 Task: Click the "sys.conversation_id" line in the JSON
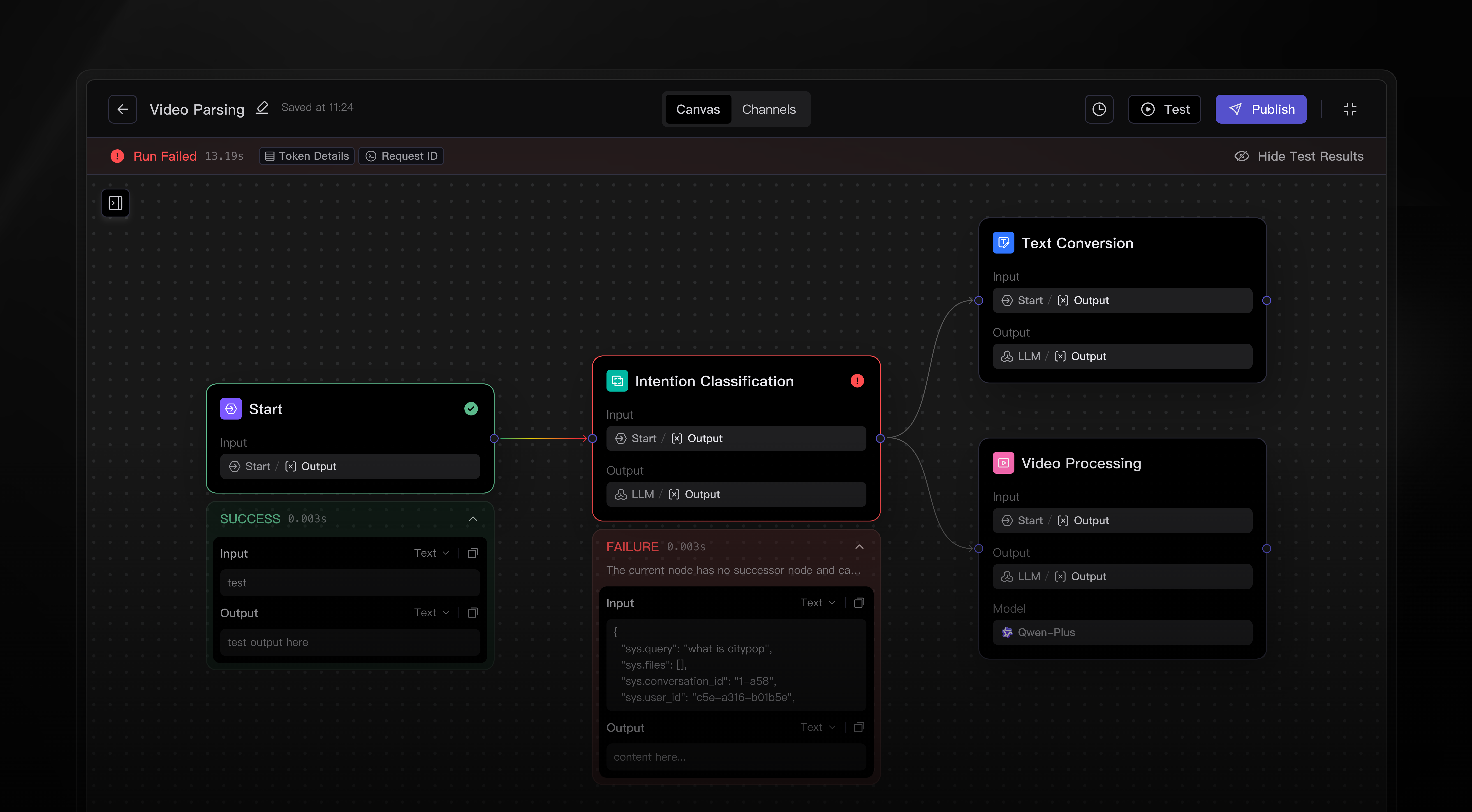point(698,681)
